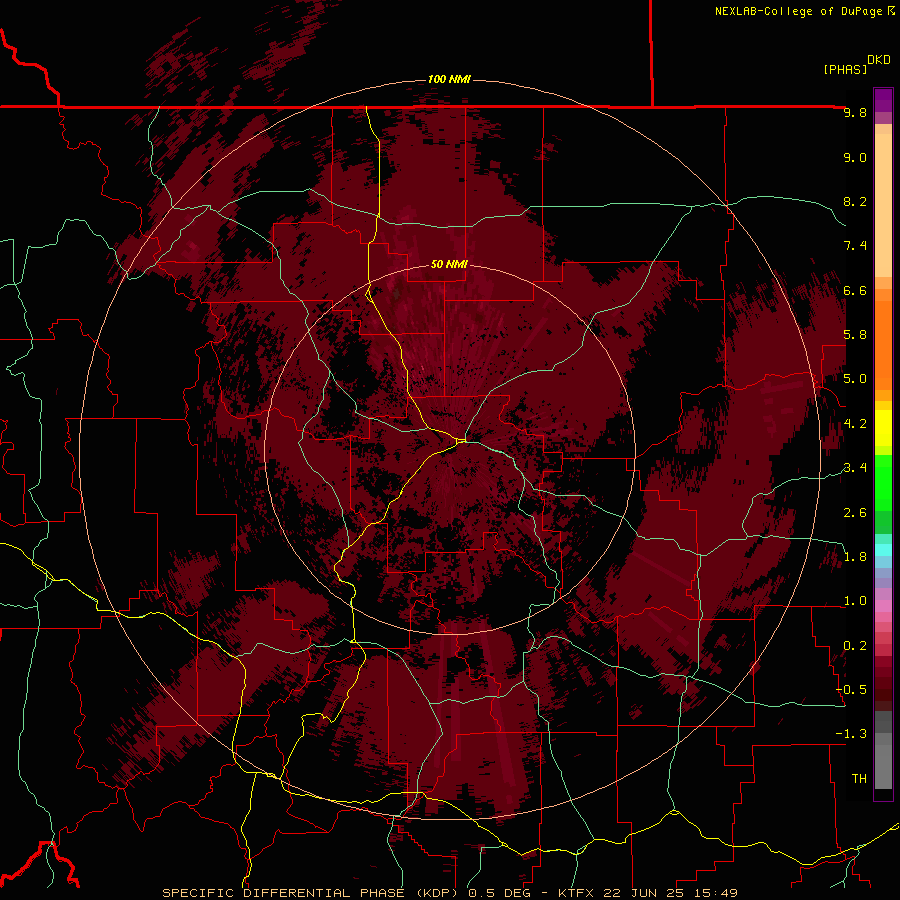Click the 50 NMI range ring label
900x900 pixels.
[449, 264]
